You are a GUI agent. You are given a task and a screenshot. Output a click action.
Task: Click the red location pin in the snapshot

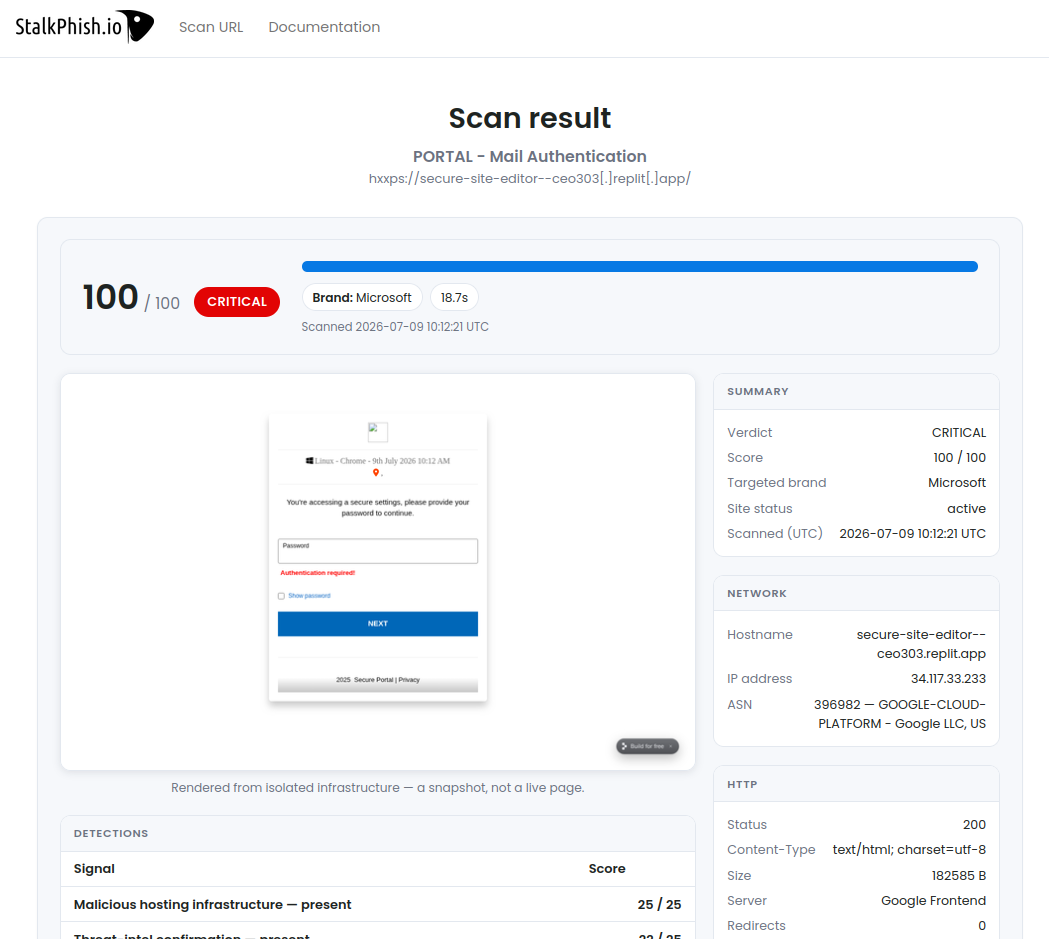(376, 472)
